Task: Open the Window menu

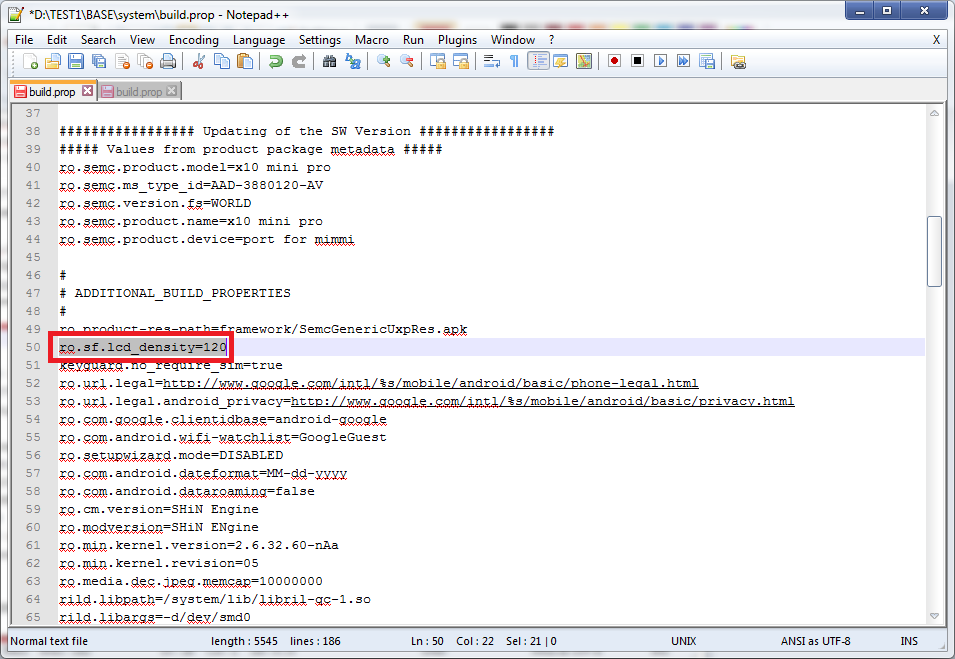Action: [513, 40]
